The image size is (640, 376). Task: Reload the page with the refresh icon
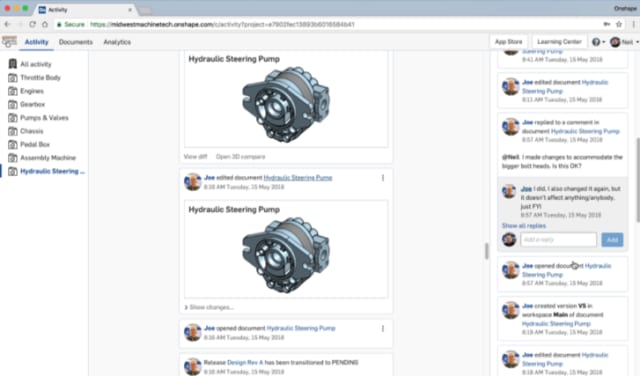[x=32, y=24]
